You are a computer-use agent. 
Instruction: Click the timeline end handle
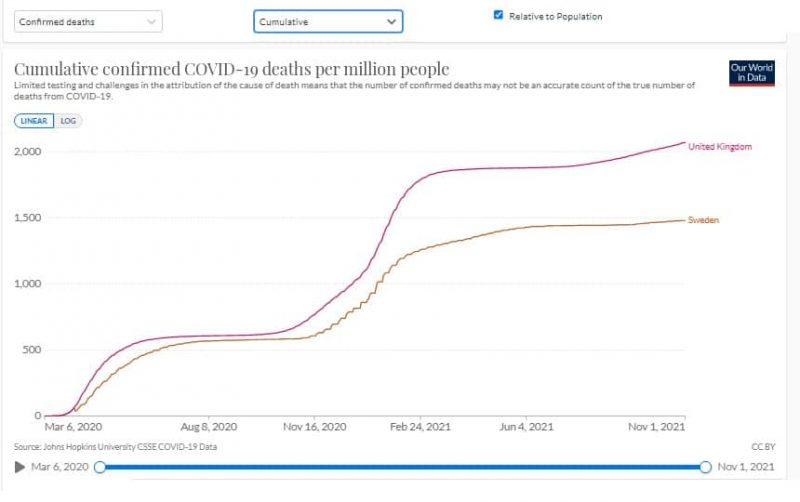tap(706, 467)
